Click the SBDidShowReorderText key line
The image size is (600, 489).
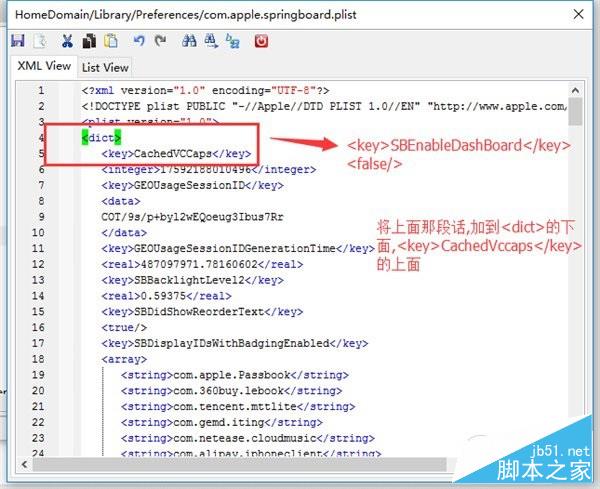[202, 312]
